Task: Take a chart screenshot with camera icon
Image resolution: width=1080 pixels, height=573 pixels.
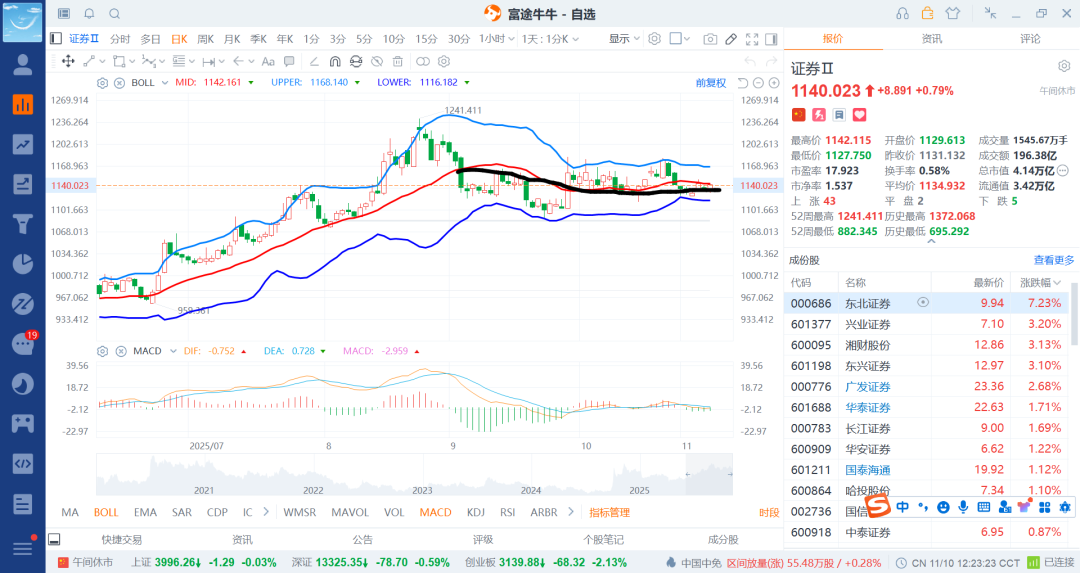Action: click(710, 39)
